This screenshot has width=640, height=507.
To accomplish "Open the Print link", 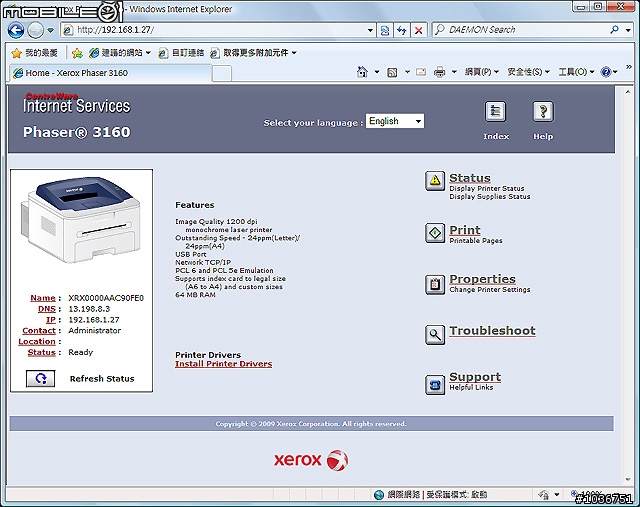I will [x=465, y=230].
